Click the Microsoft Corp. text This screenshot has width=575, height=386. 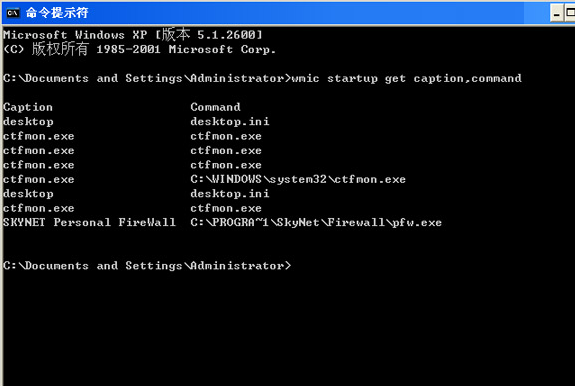click(222, 49)
